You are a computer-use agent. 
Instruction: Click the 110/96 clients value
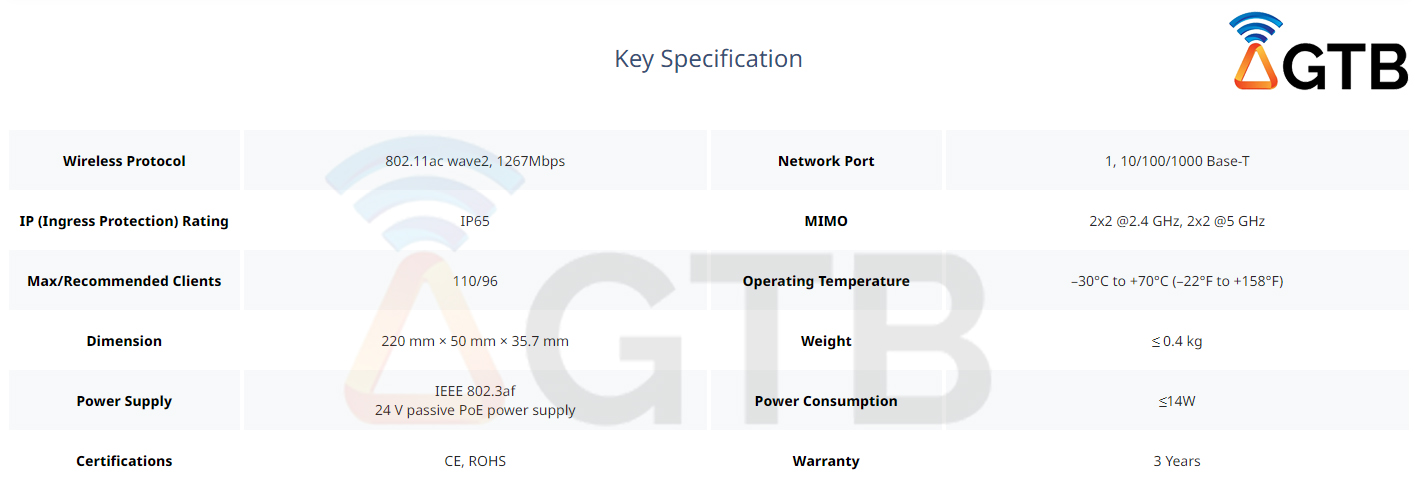click(475, 281)
